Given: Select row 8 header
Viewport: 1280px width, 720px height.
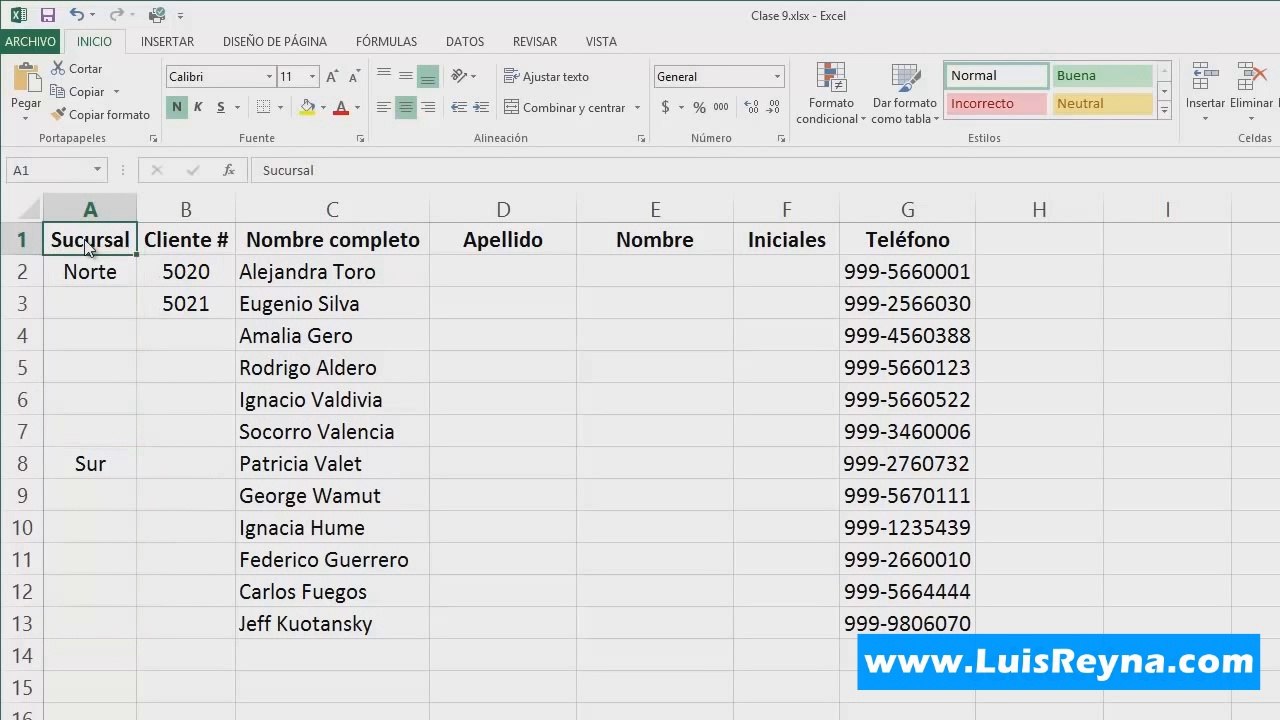Looking at the screenshot, I should (21, 464).
